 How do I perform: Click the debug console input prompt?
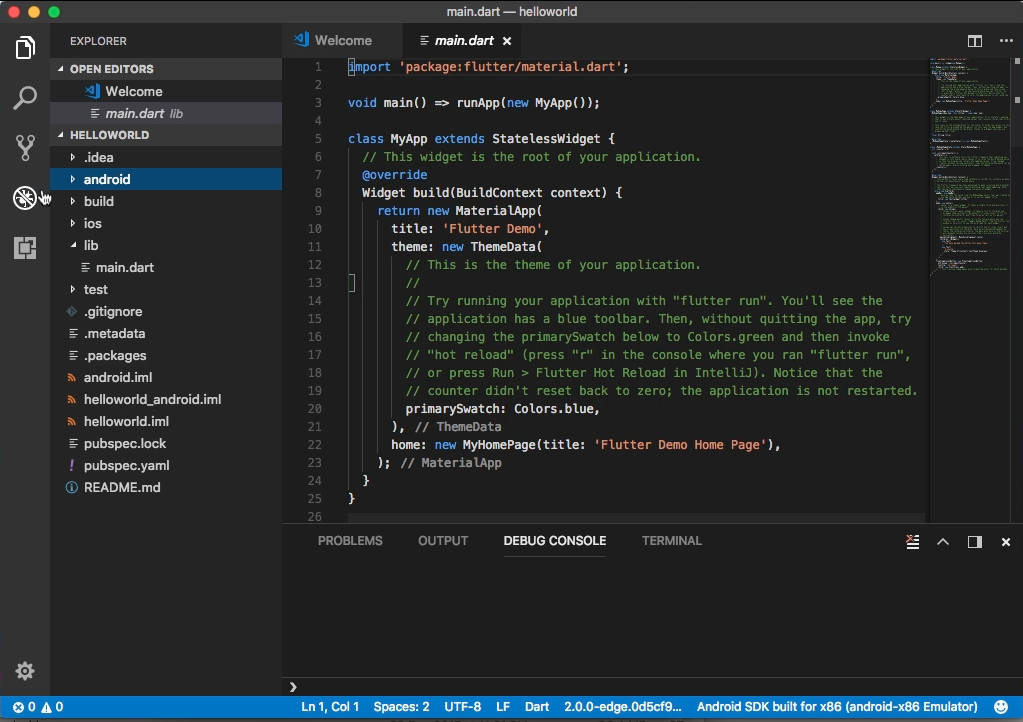[652, 687]
